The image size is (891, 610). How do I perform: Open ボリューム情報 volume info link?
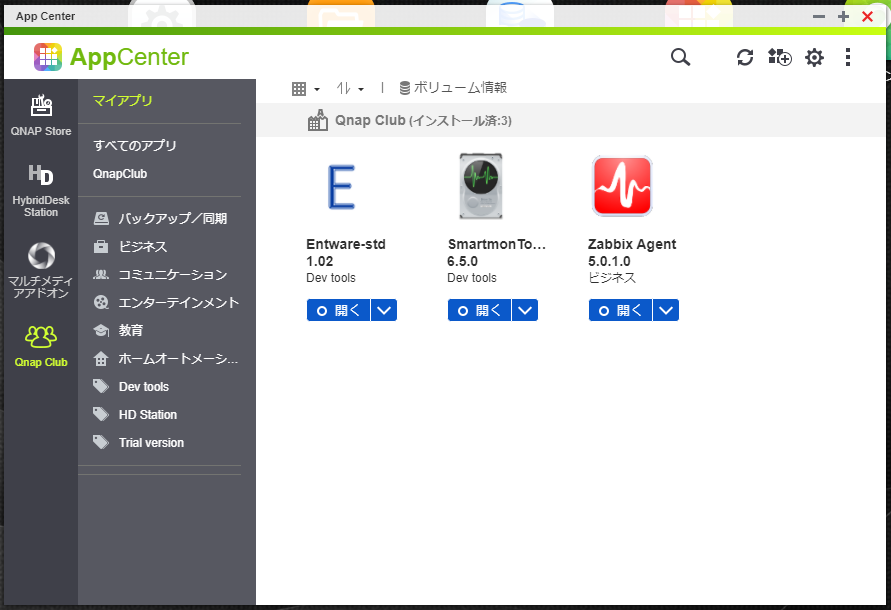coord(453,88)
